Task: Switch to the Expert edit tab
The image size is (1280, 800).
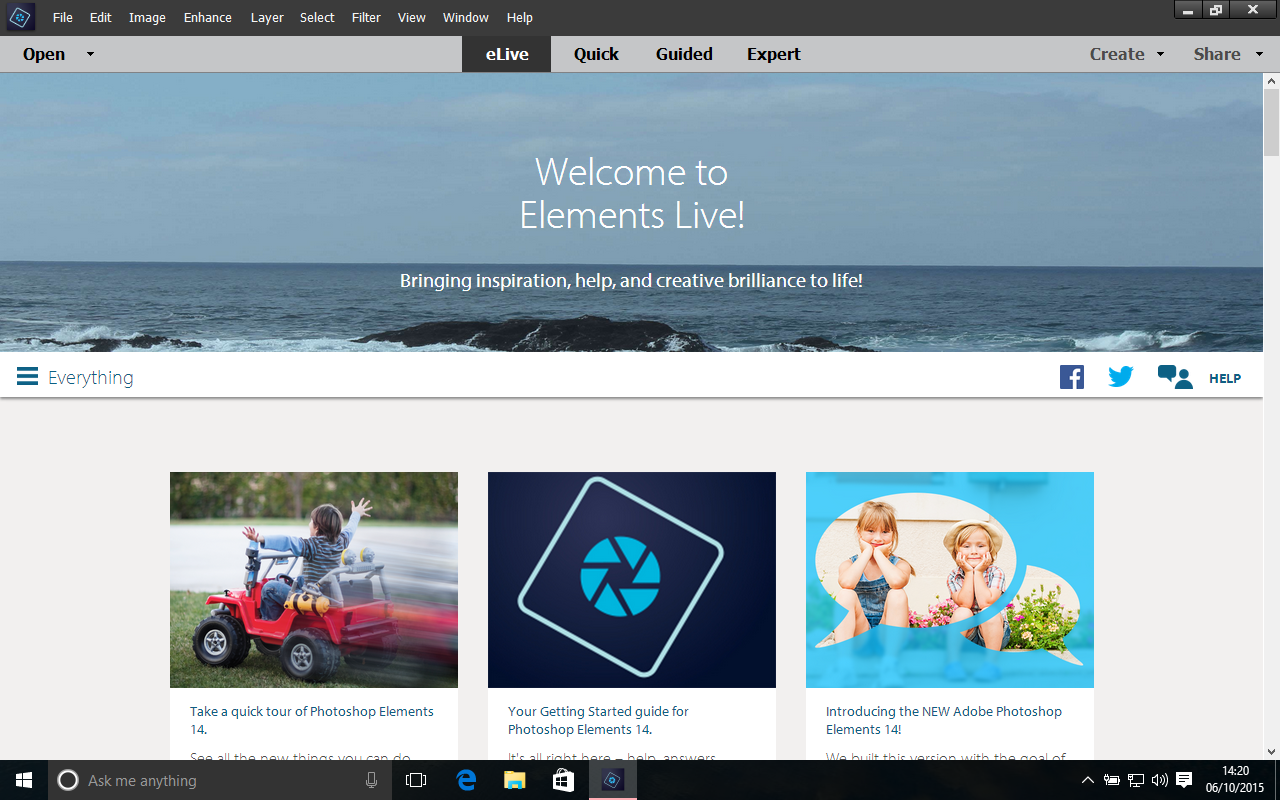Action: pos(774,54)
